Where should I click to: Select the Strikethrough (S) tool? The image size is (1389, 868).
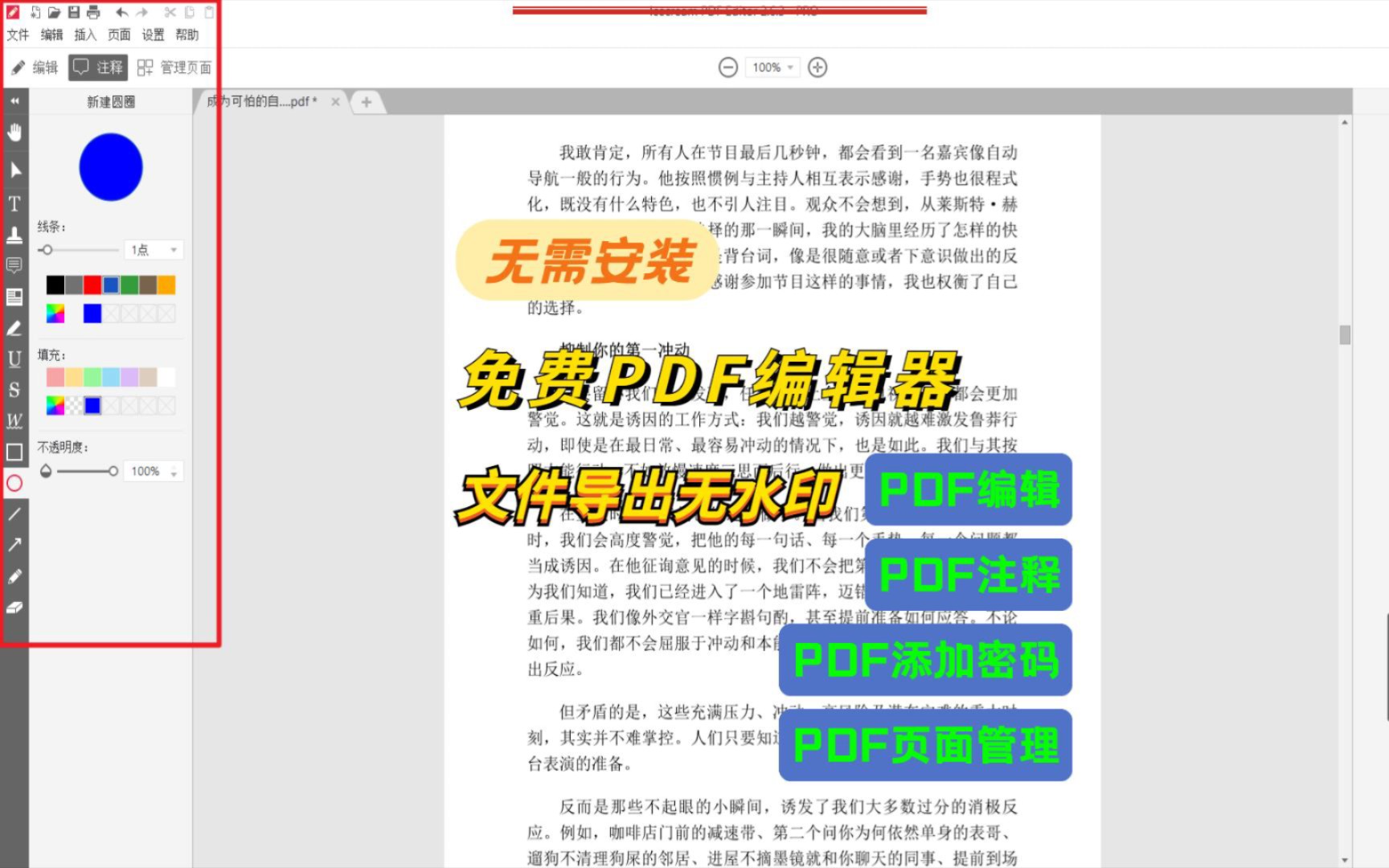click(14, 390)
